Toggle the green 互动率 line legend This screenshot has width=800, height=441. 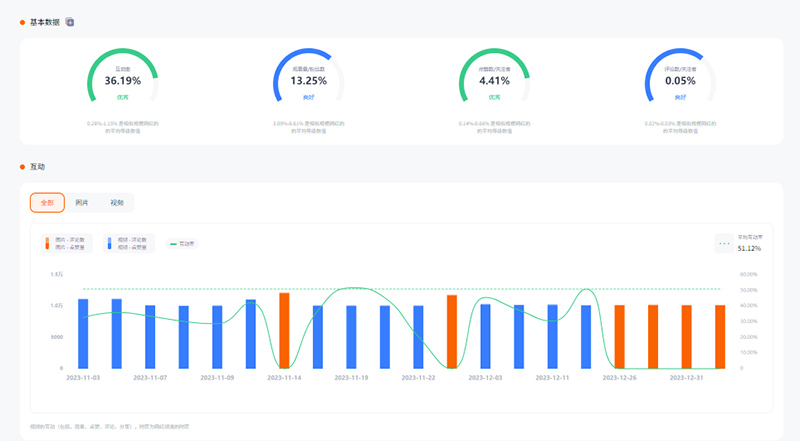[x=182, y=243]
